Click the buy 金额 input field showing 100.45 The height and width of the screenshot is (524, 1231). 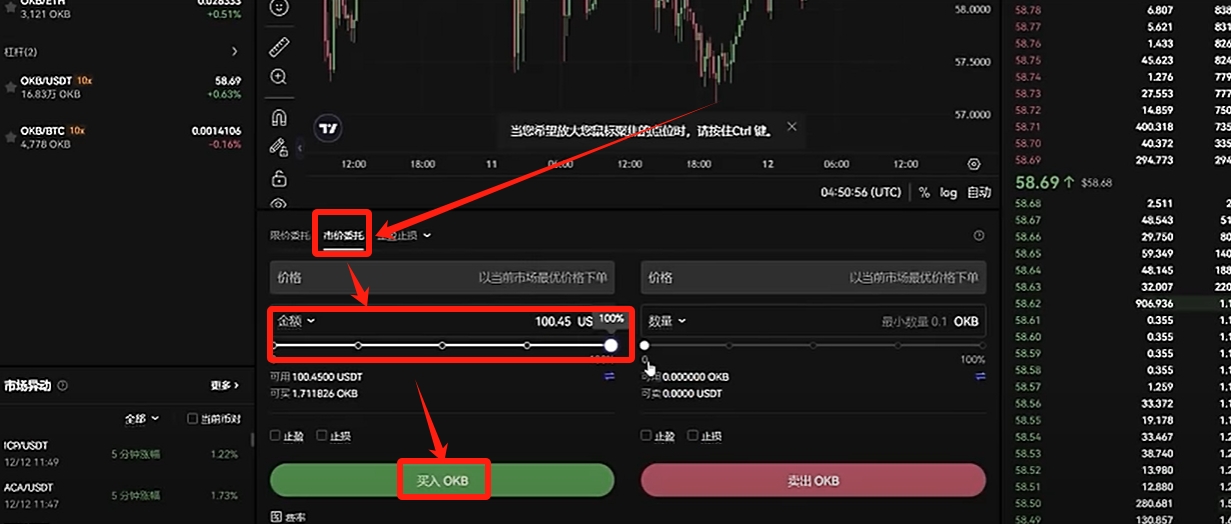click(442, 321)
